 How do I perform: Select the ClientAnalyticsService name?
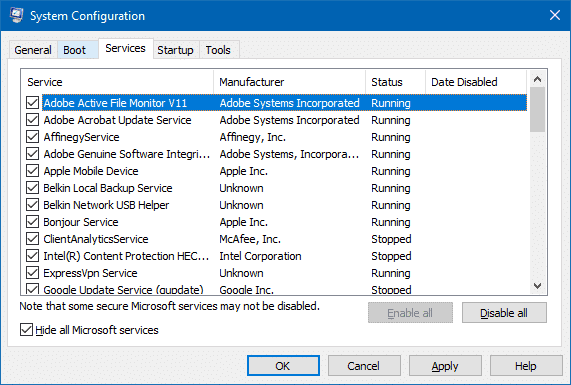96,239
